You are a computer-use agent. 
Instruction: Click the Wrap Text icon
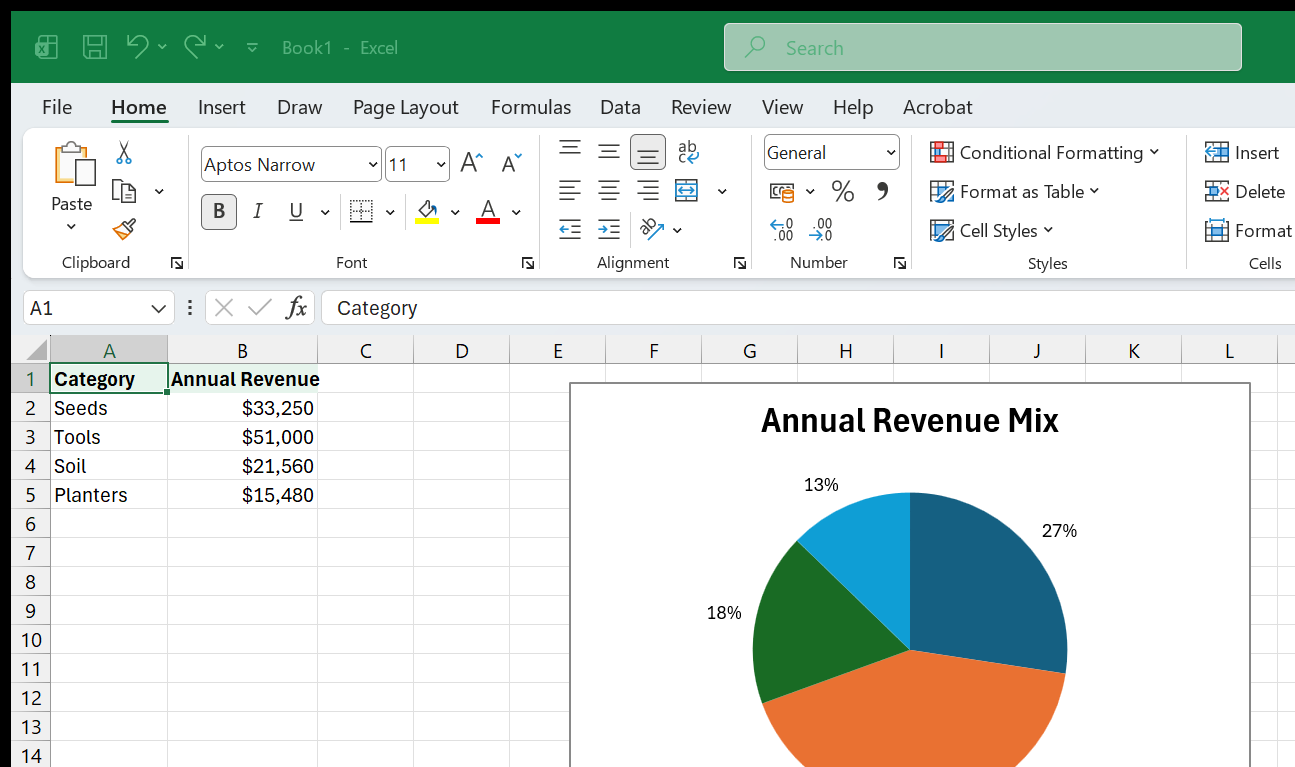tap(688, 152)
